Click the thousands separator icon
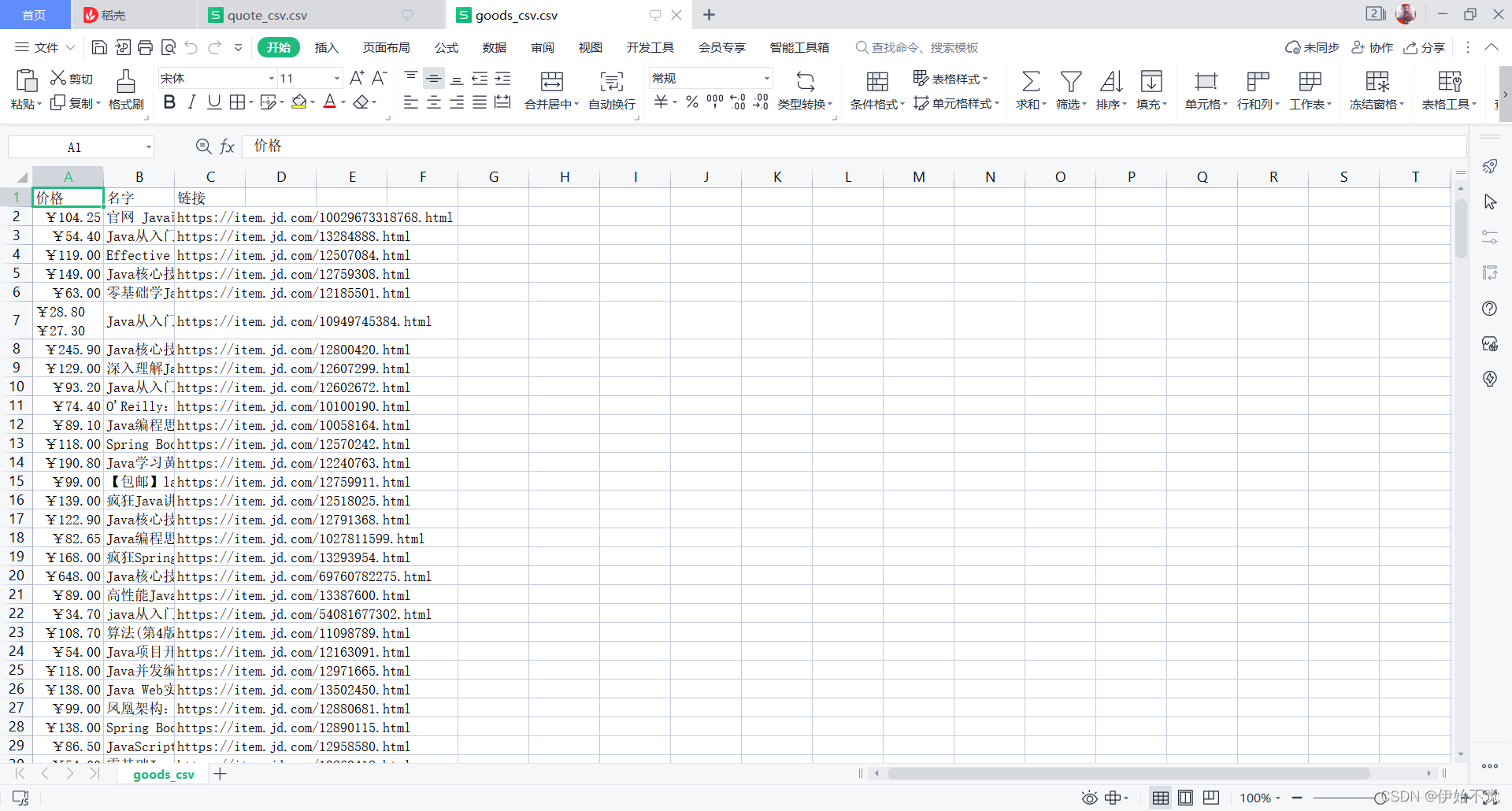The width and height of the screenshot is (1512, 811). point(714,102)
